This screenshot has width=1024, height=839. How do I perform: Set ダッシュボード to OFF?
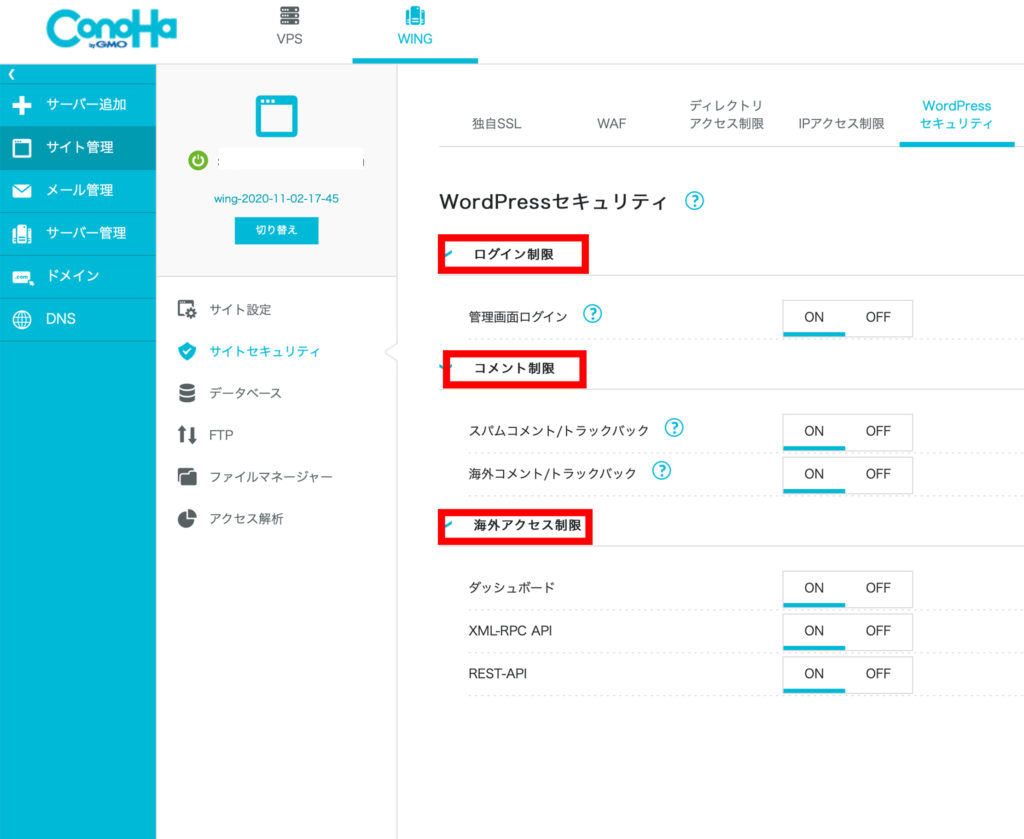(x=878, y=588)
